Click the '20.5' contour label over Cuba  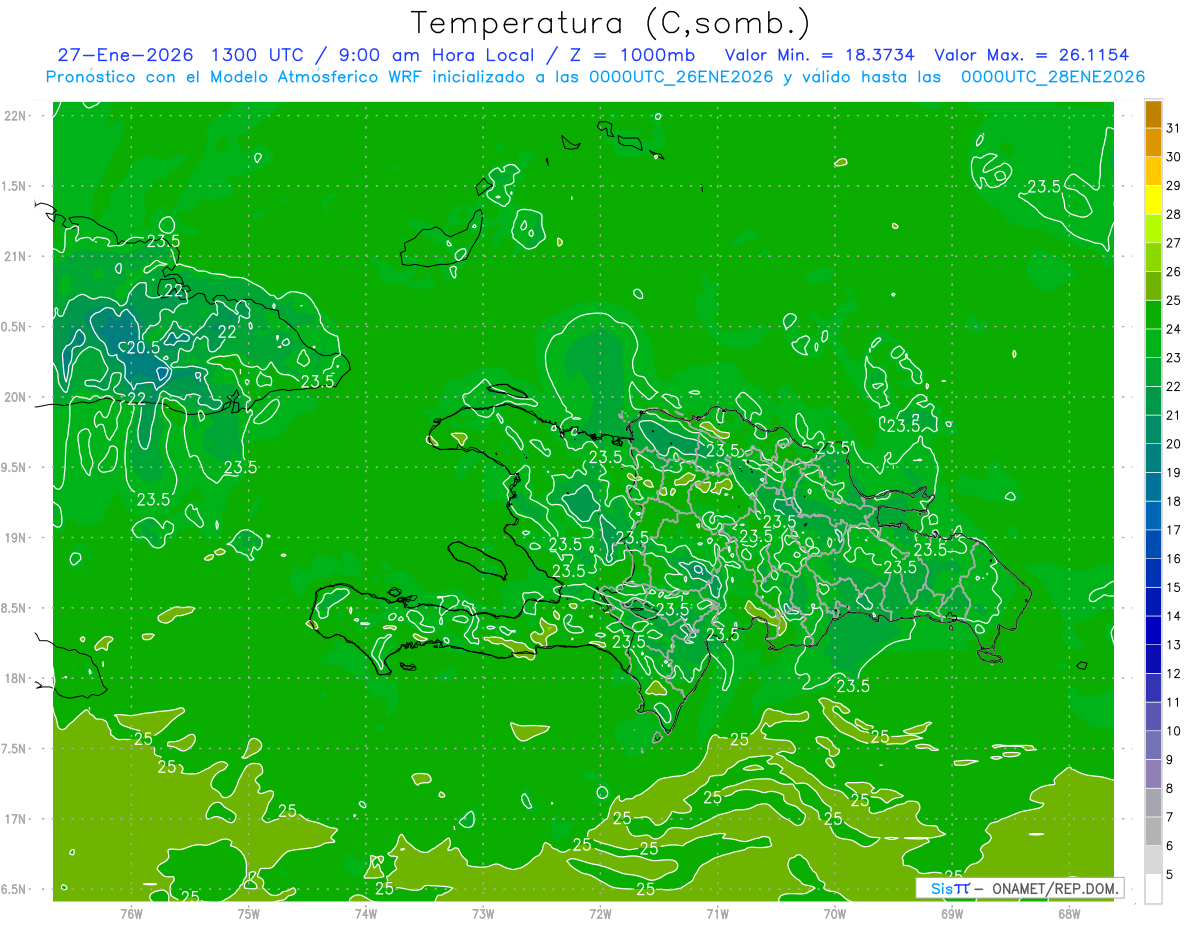click(x=144, y=348)
